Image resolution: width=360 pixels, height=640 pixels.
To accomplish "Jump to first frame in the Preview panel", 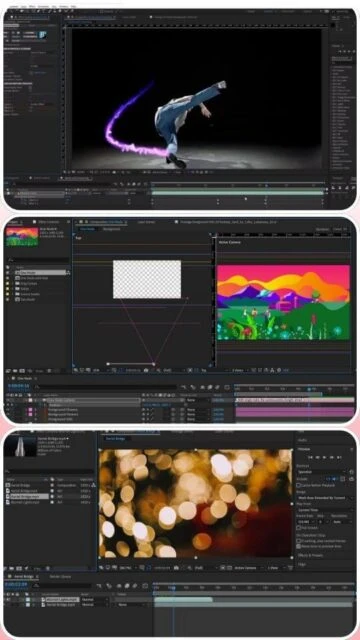I will 311,458.
